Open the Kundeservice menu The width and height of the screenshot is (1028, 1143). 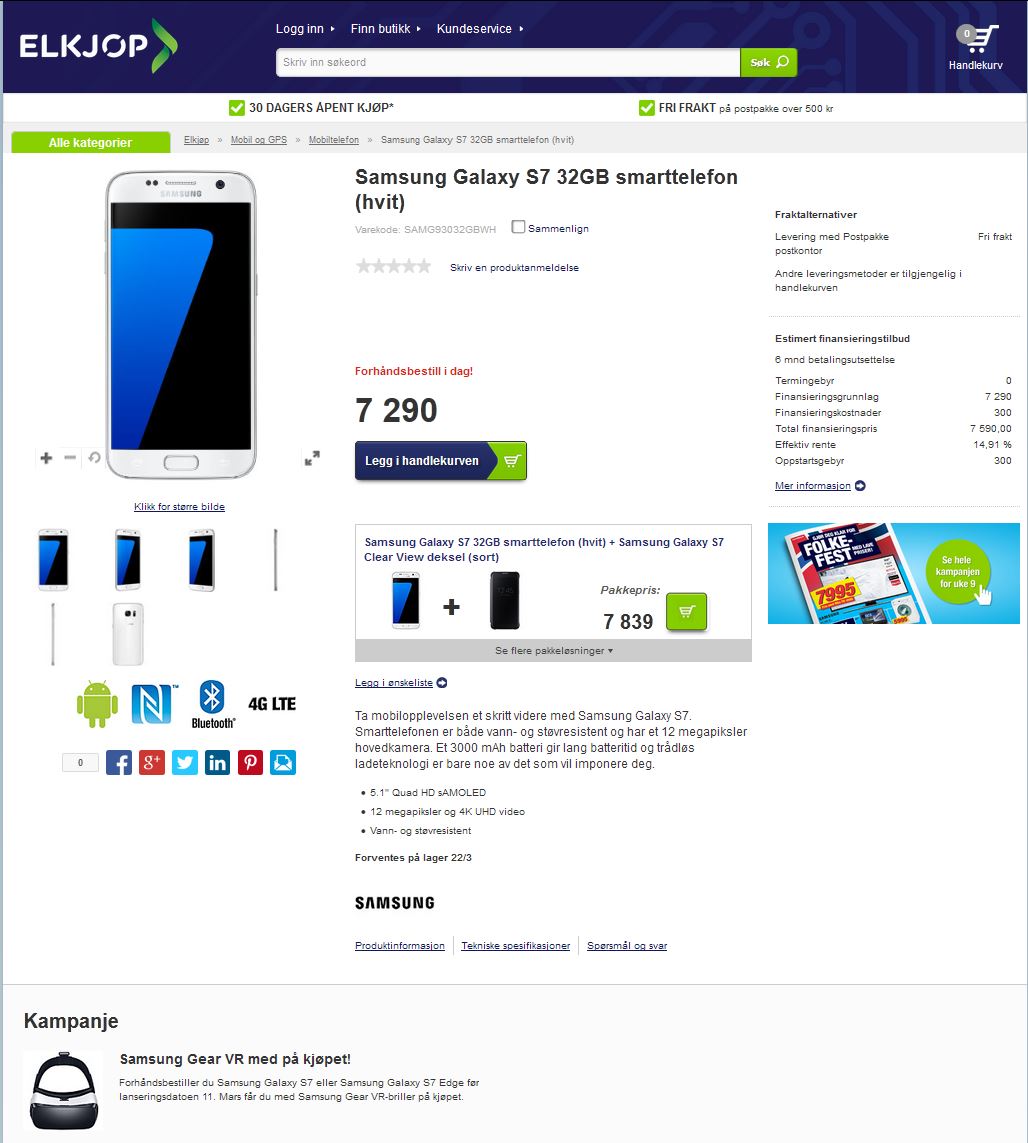480,28
